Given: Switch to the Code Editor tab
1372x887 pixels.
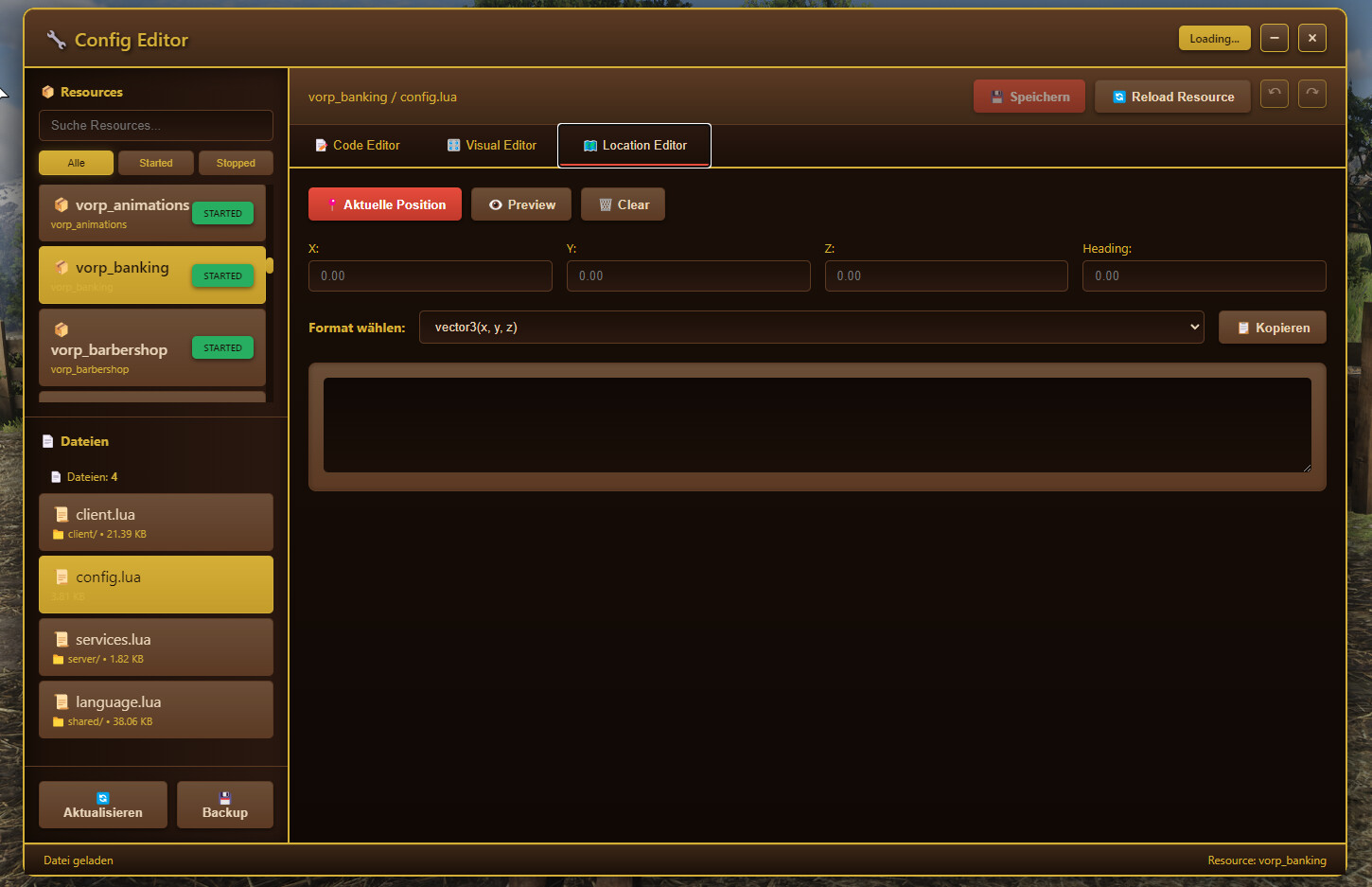Looking at the screenshot, I should click(358, 145).
